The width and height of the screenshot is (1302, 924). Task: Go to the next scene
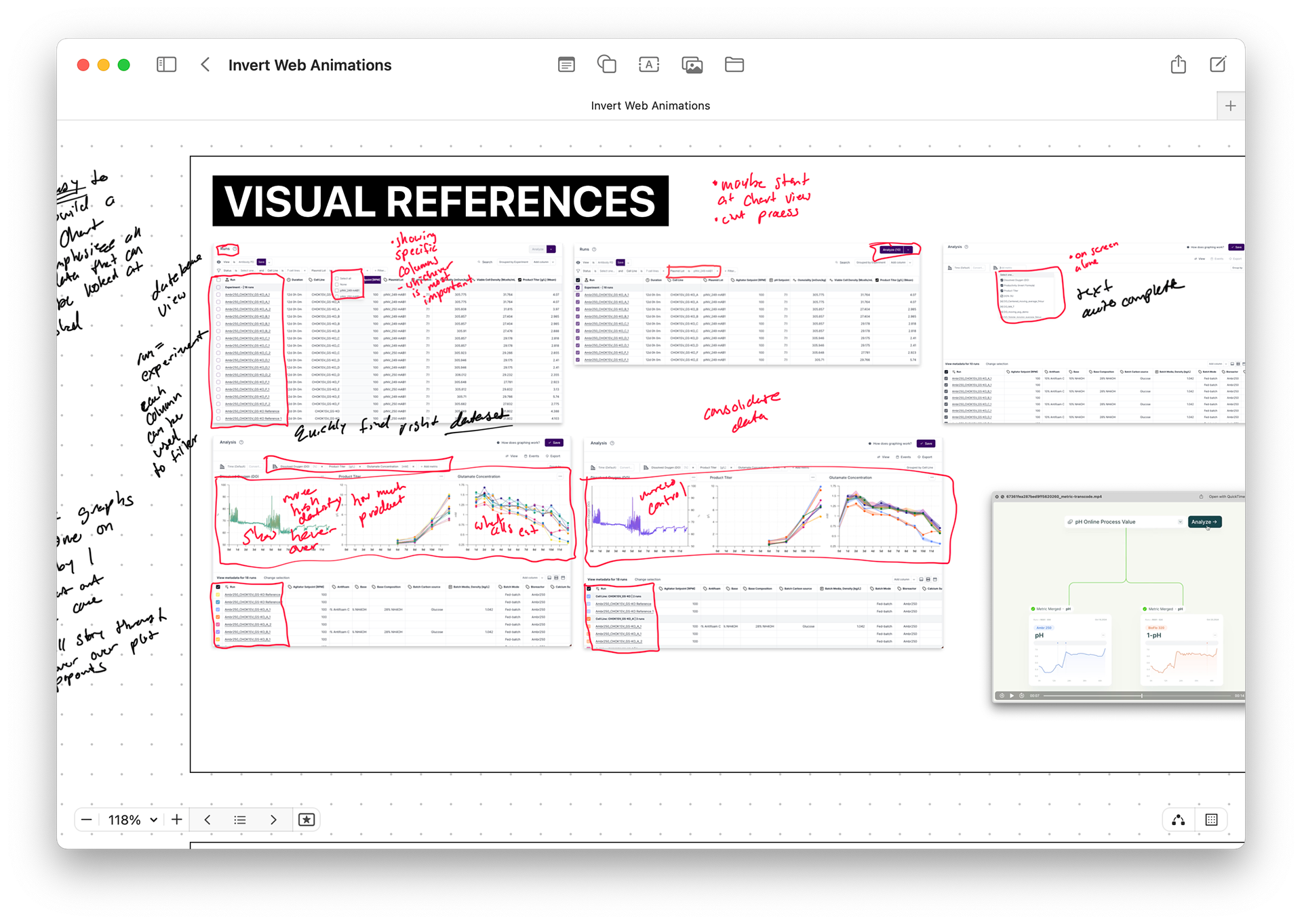coord(273,820)
